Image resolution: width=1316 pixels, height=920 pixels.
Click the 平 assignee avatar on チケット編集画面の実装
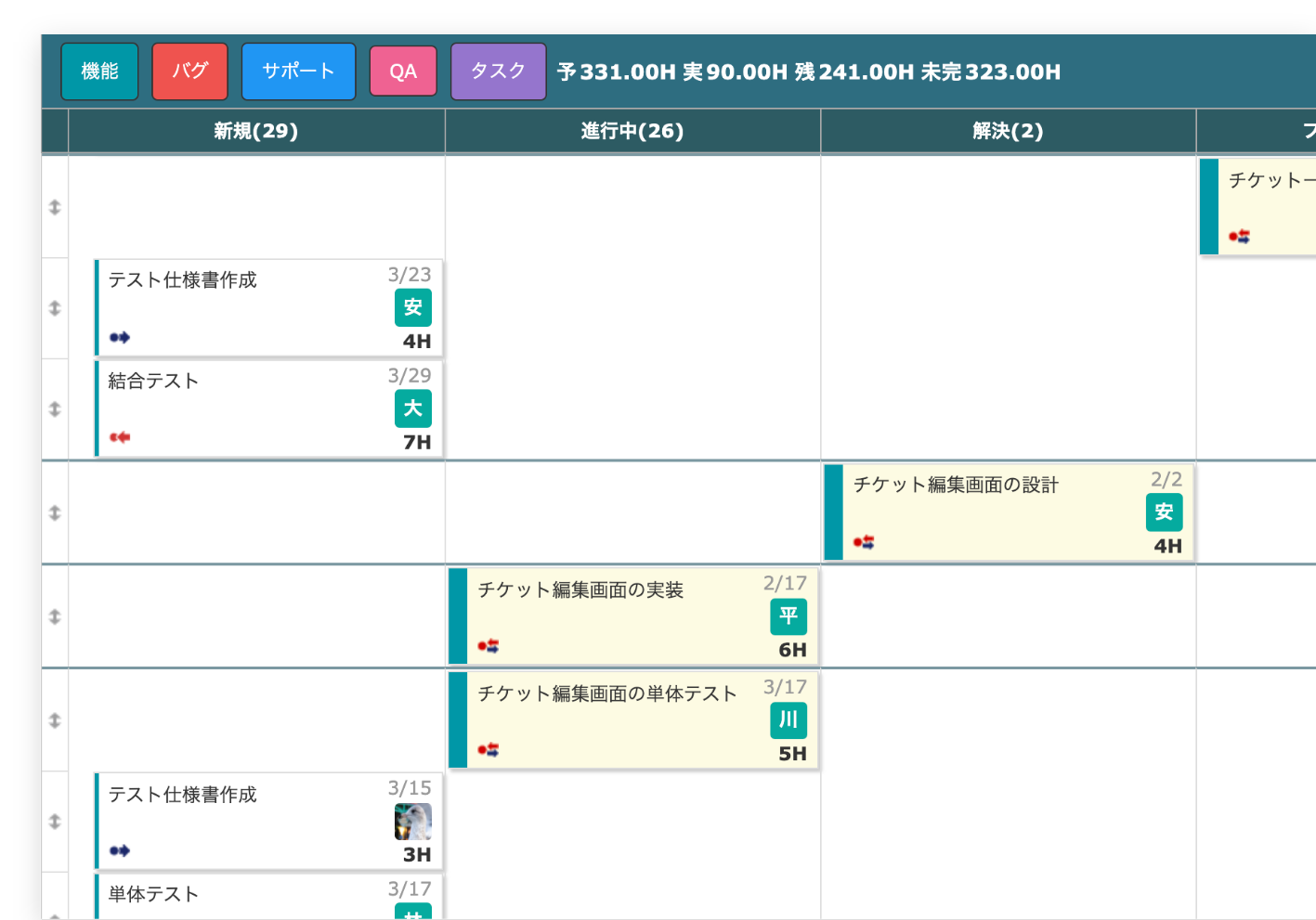pos(788,616)
